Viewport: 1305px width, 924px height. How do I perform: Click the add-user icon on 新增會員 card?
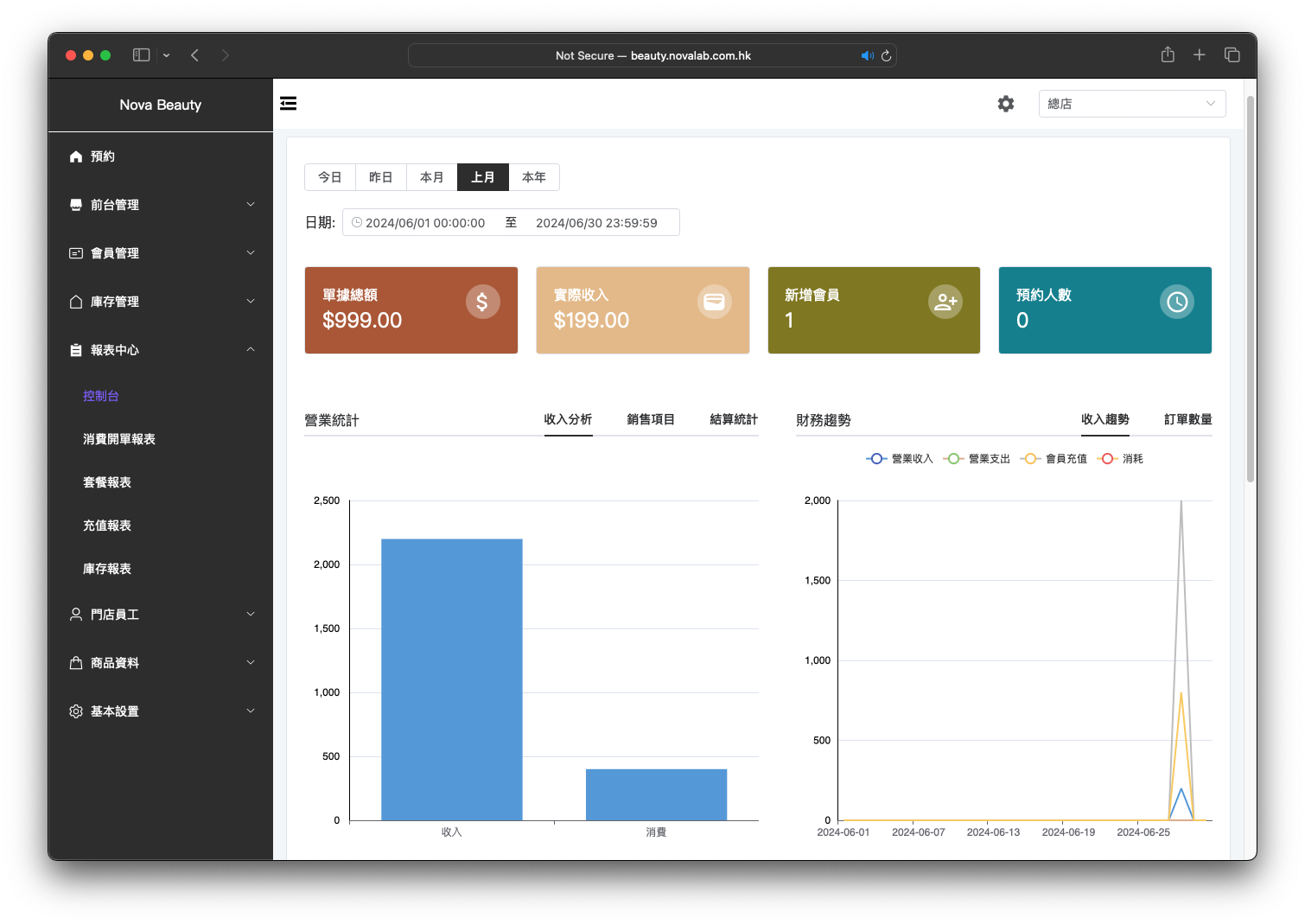tap(945, 302)
